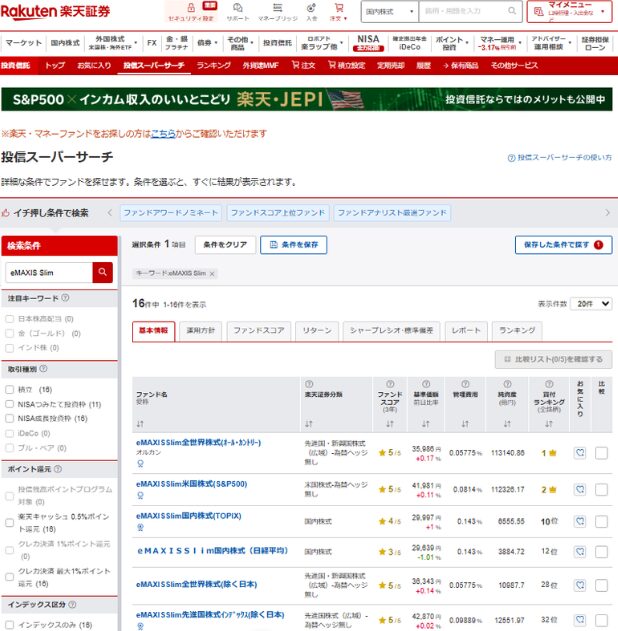
Task: Favorite the TOPIX fund heart icon
Action: [580, 522]
